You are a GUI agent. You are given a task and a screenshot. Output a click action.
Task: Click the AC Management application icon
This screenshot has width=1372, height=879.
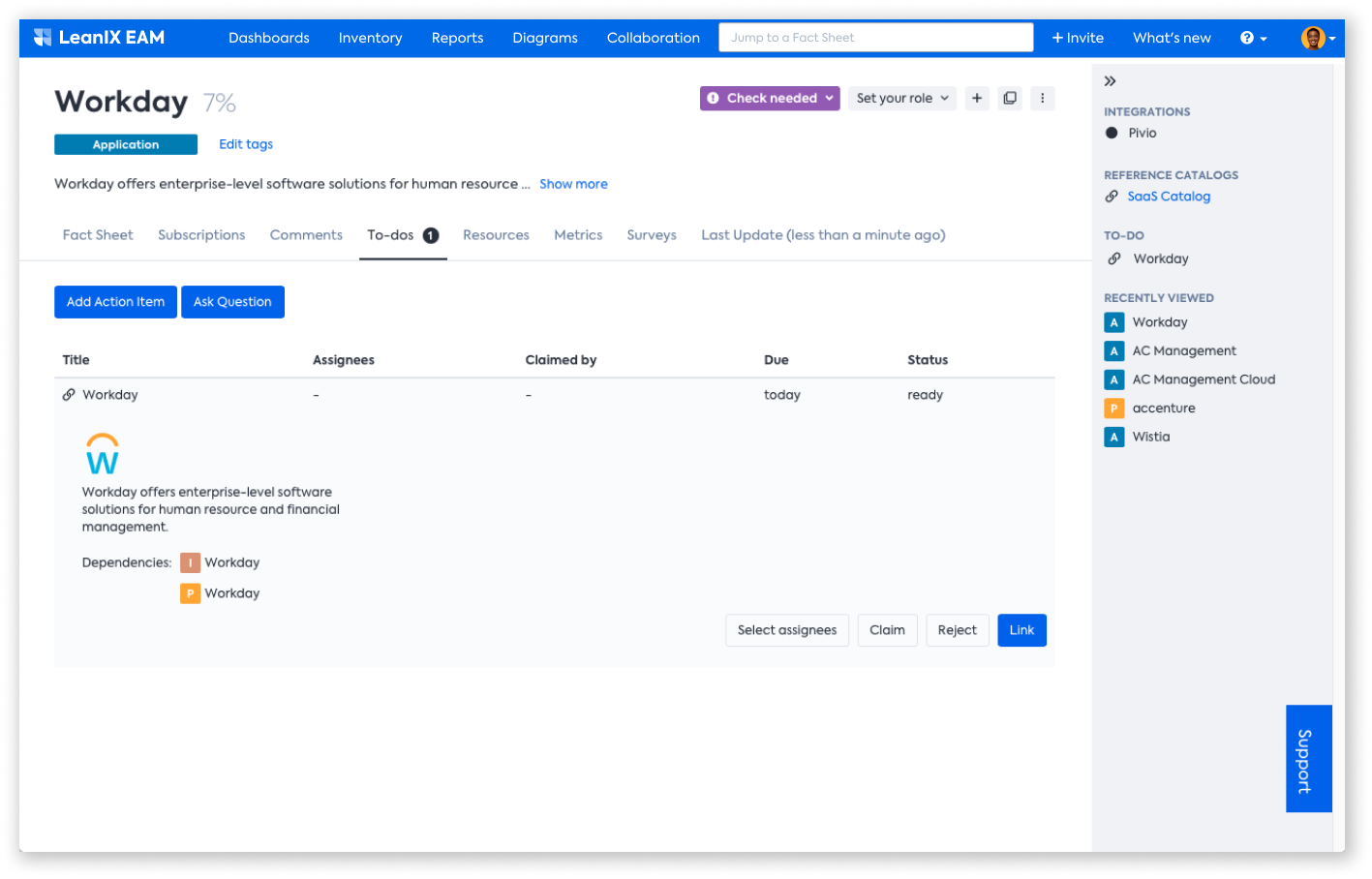coord(1114,351)
